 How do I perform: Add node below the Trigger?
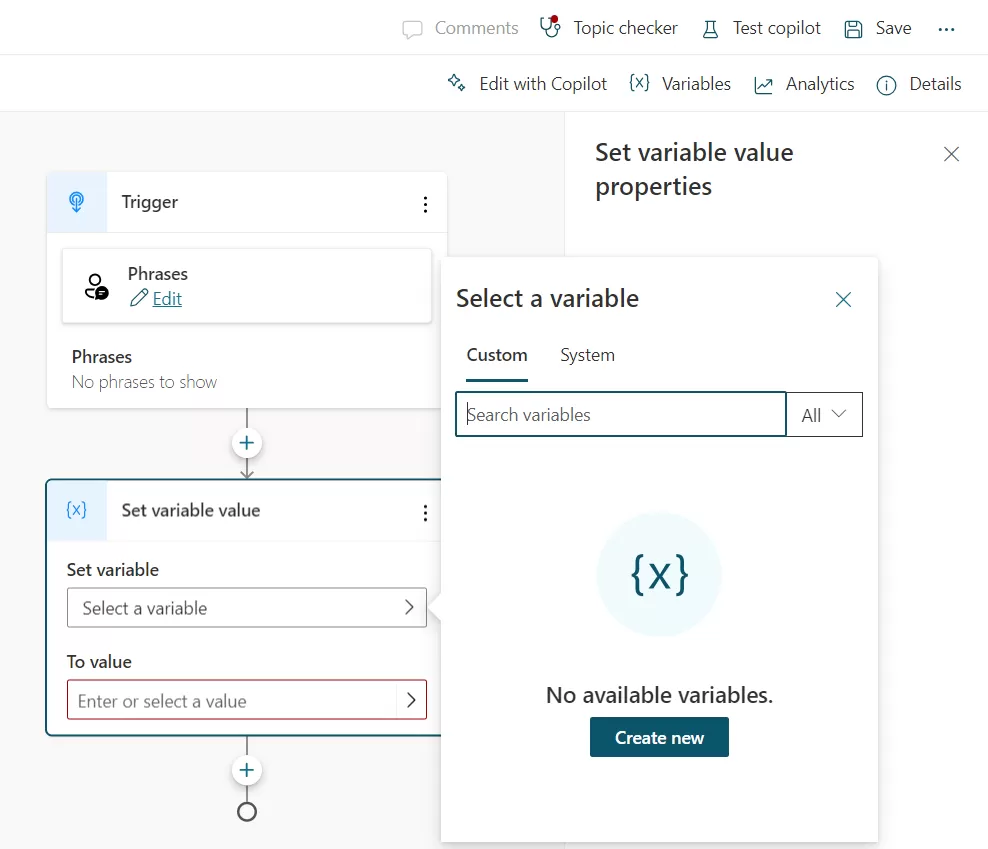247,443
